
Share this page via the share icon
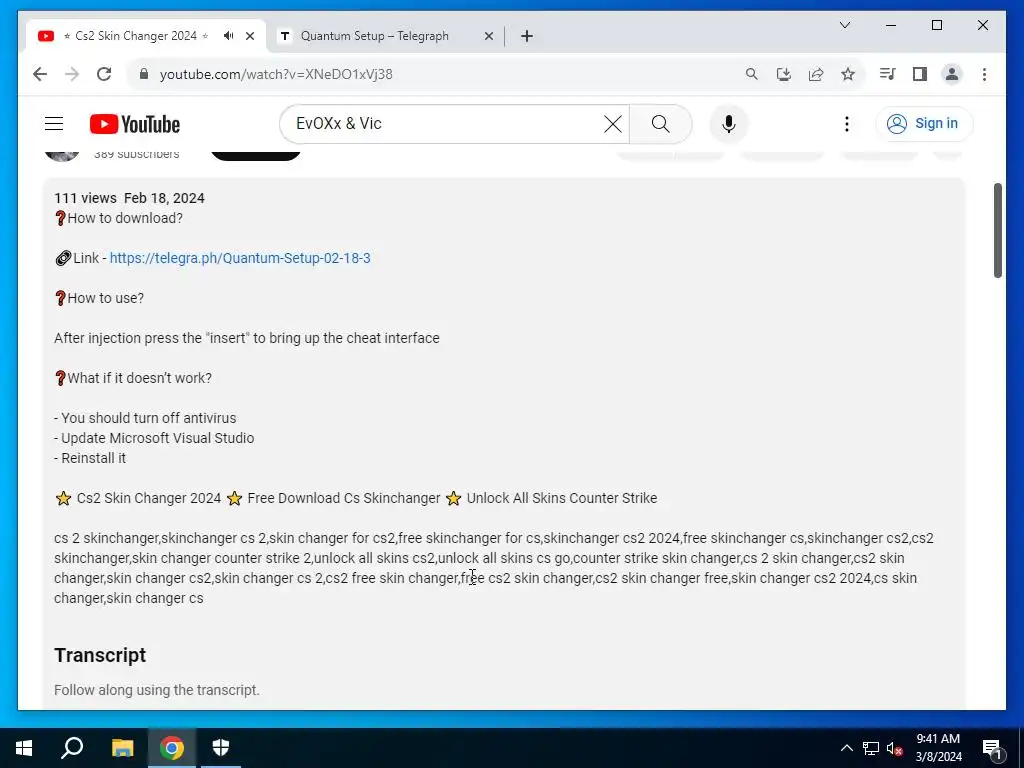tap(816, 74)
